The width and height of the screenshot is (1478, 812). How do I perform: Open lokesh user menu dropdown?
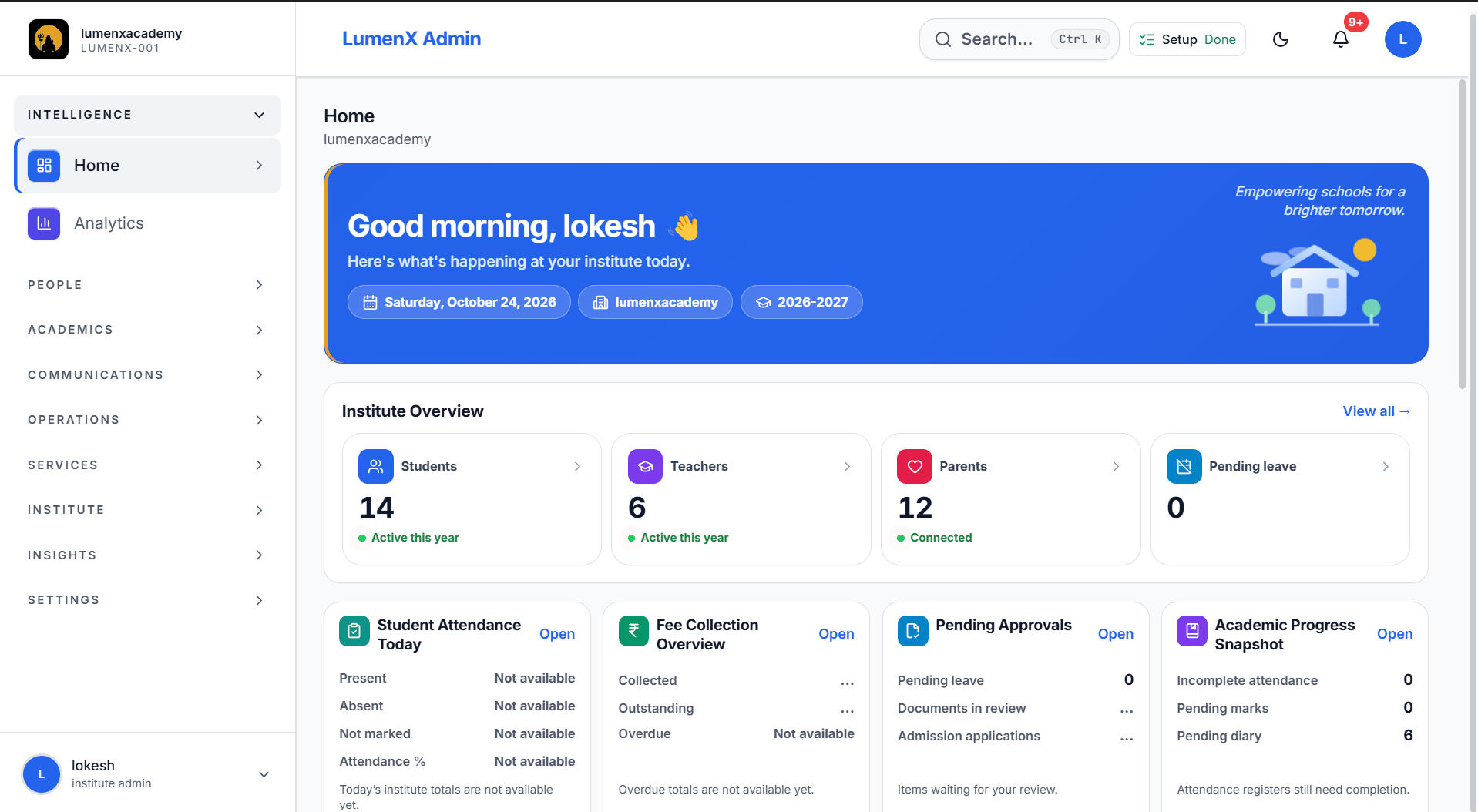point(147,774)
